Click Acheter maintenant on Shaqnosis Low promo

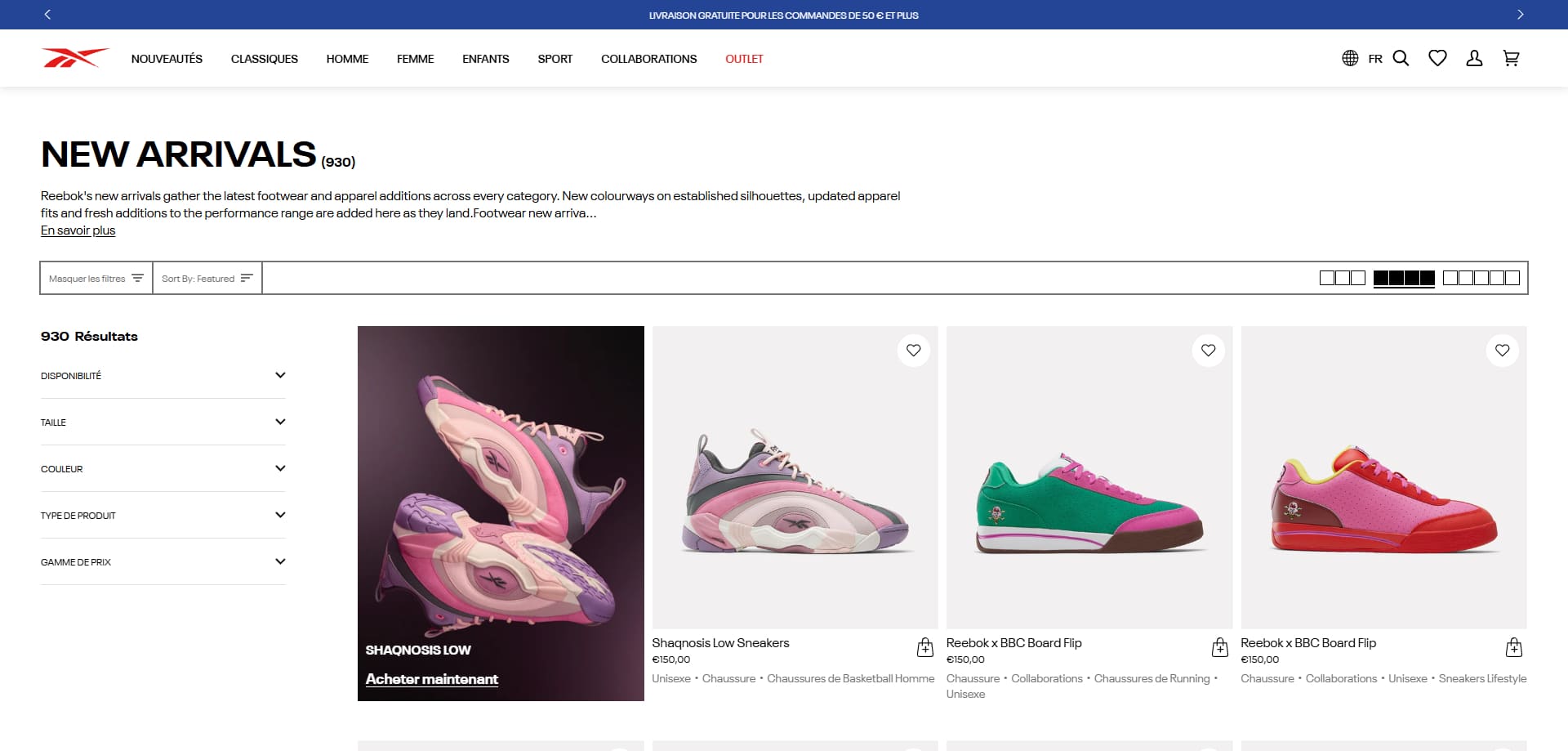click(x=432, y=679)
